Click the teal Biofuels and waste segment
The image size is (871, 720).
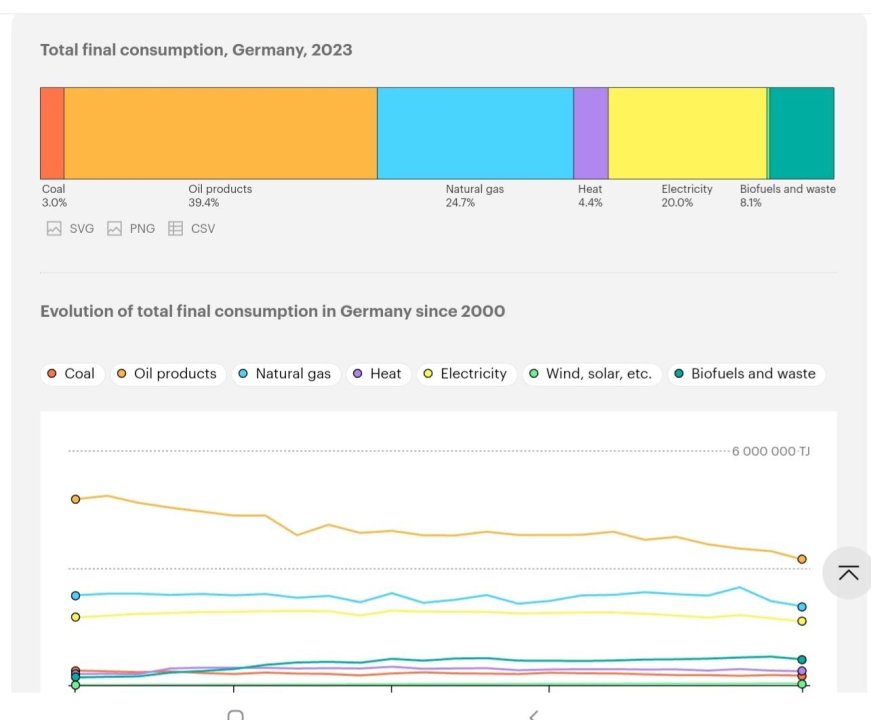(801, 133)
